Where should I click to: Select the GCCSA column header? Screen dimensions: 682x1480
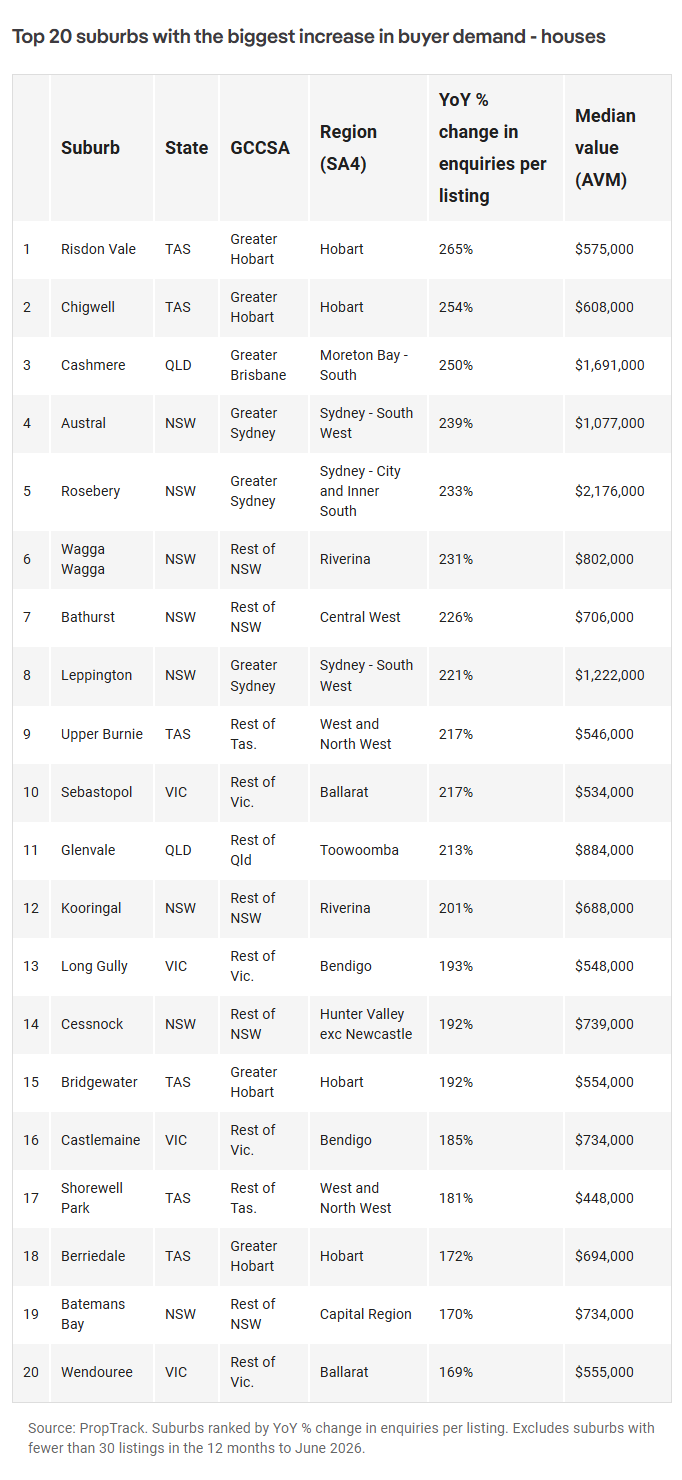pos(260,148)
